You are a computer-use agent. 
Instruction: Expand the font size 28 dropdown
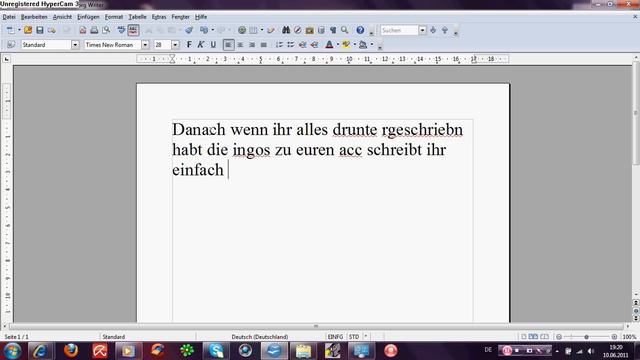[x=175, y=45]
